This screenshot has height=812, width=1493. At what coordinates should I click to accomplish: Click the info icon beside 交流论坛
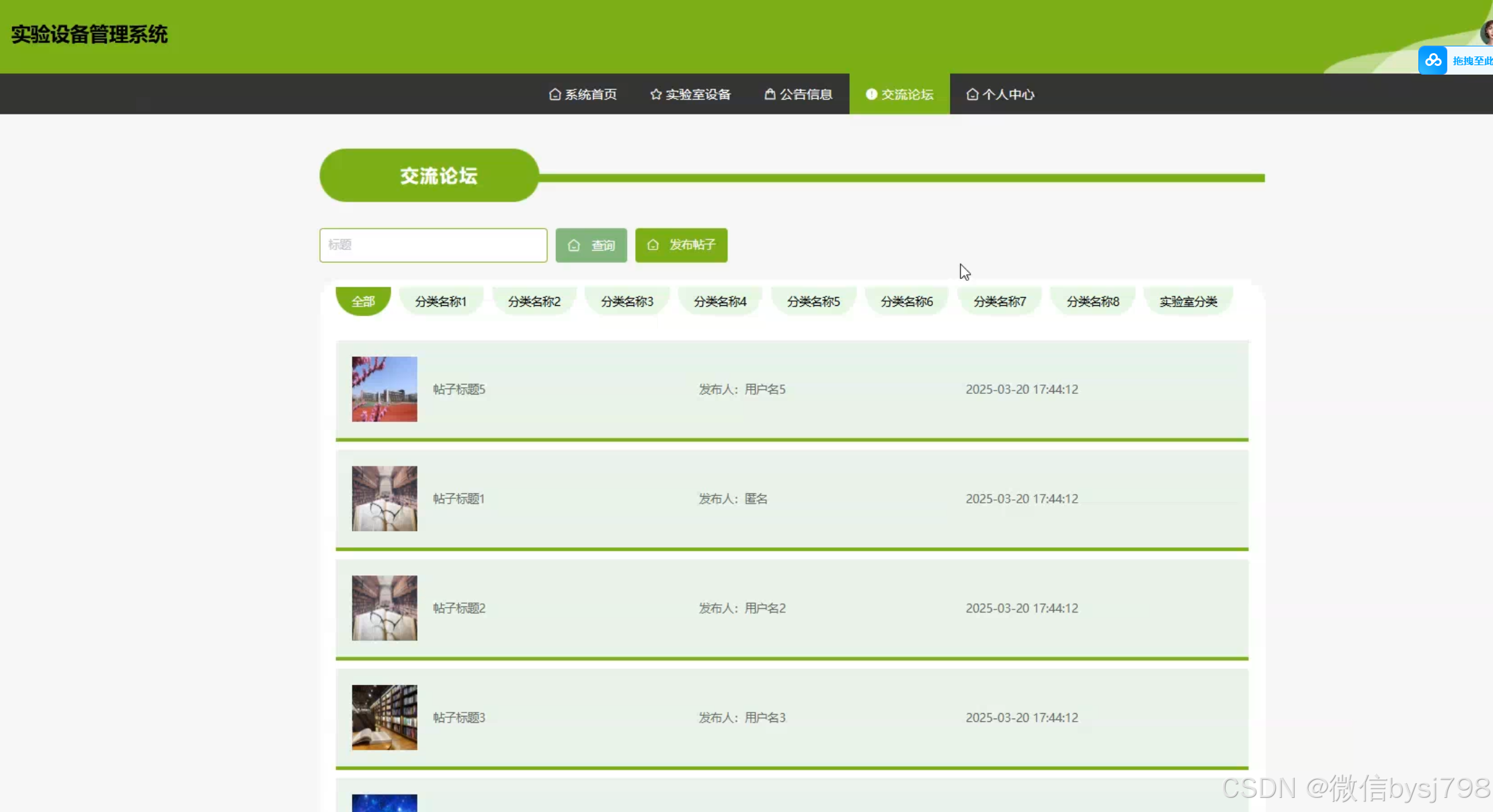tap(871, 94)
